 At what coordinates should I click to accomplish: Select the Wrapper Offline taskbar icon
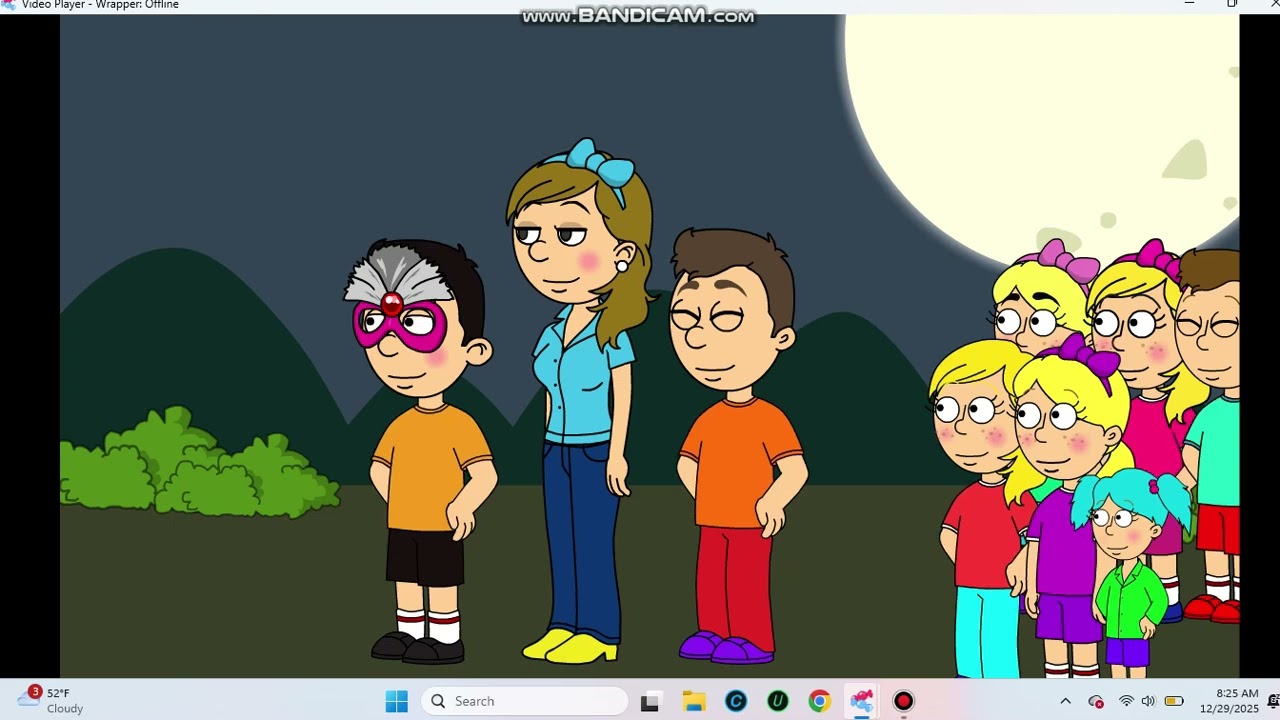pos(861,701)
